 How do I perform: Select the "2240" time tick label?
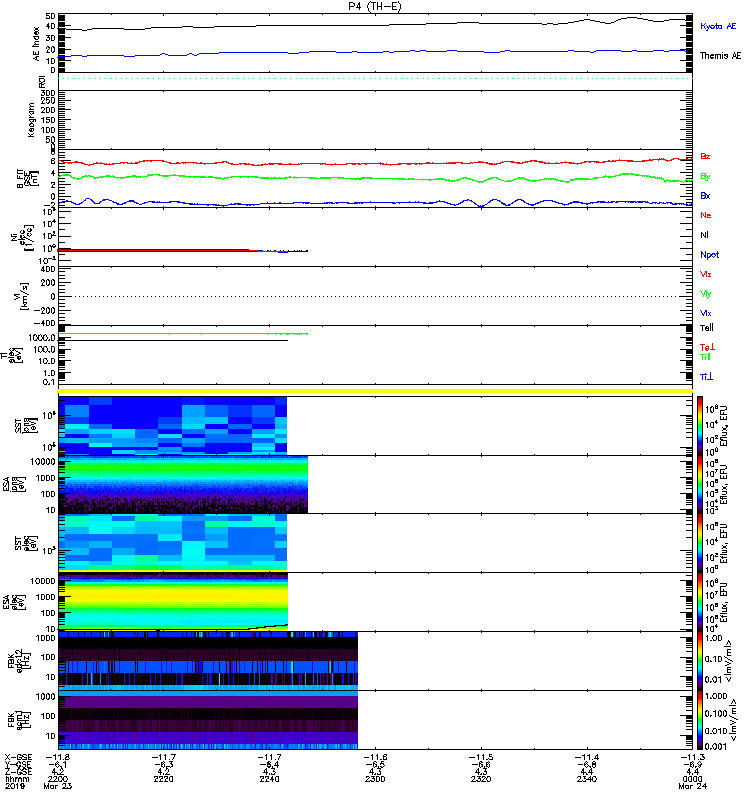[x=269, y=779]
